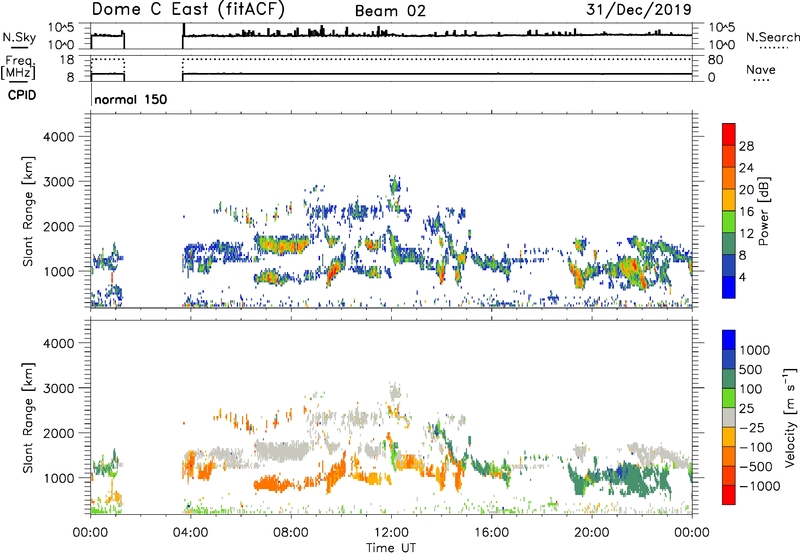Click the '04:00' time axis label
This screenshot has height=554, width=800.
tap(190, 533)
